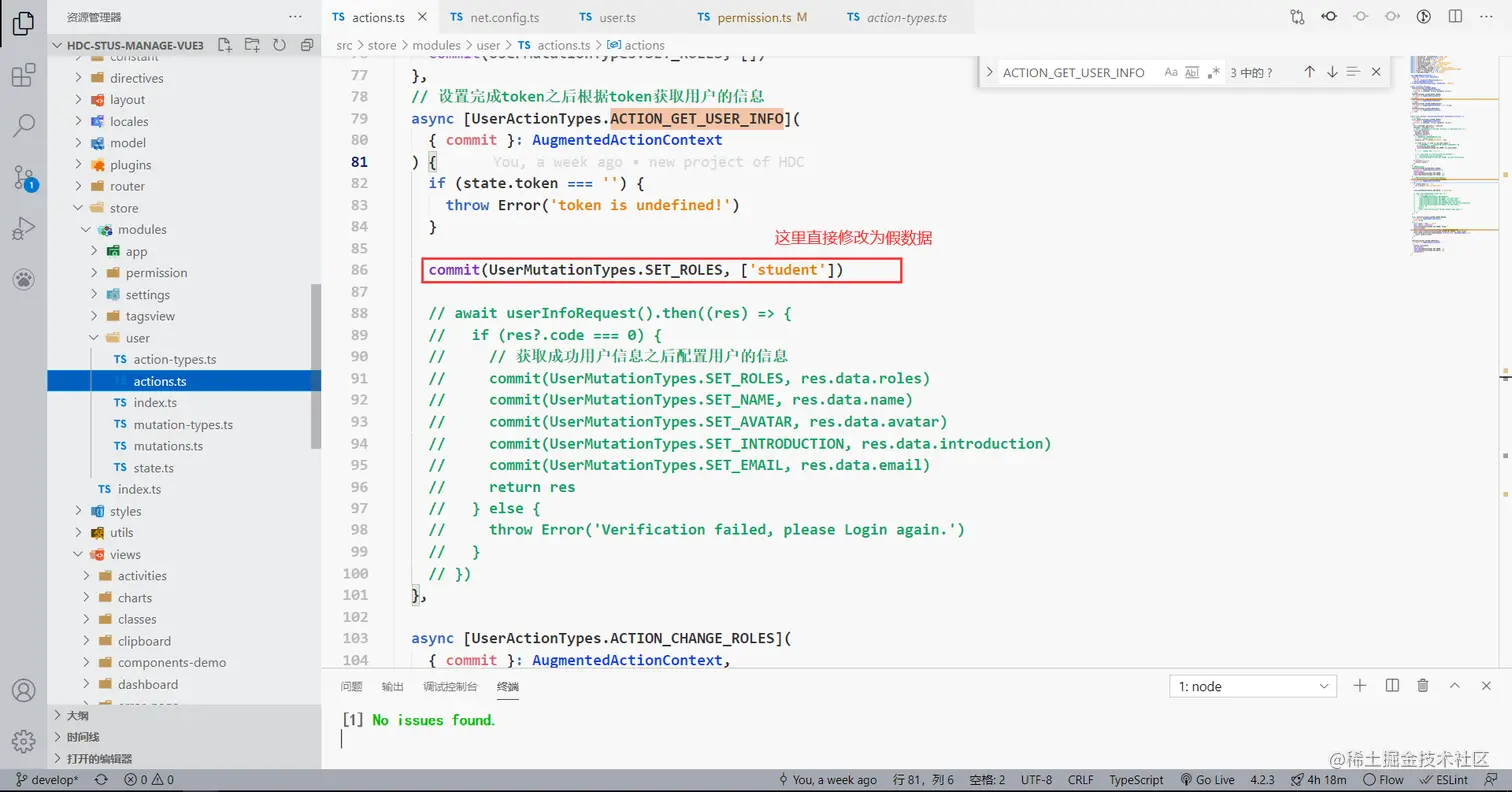Close the find widget

[1376, 72]
